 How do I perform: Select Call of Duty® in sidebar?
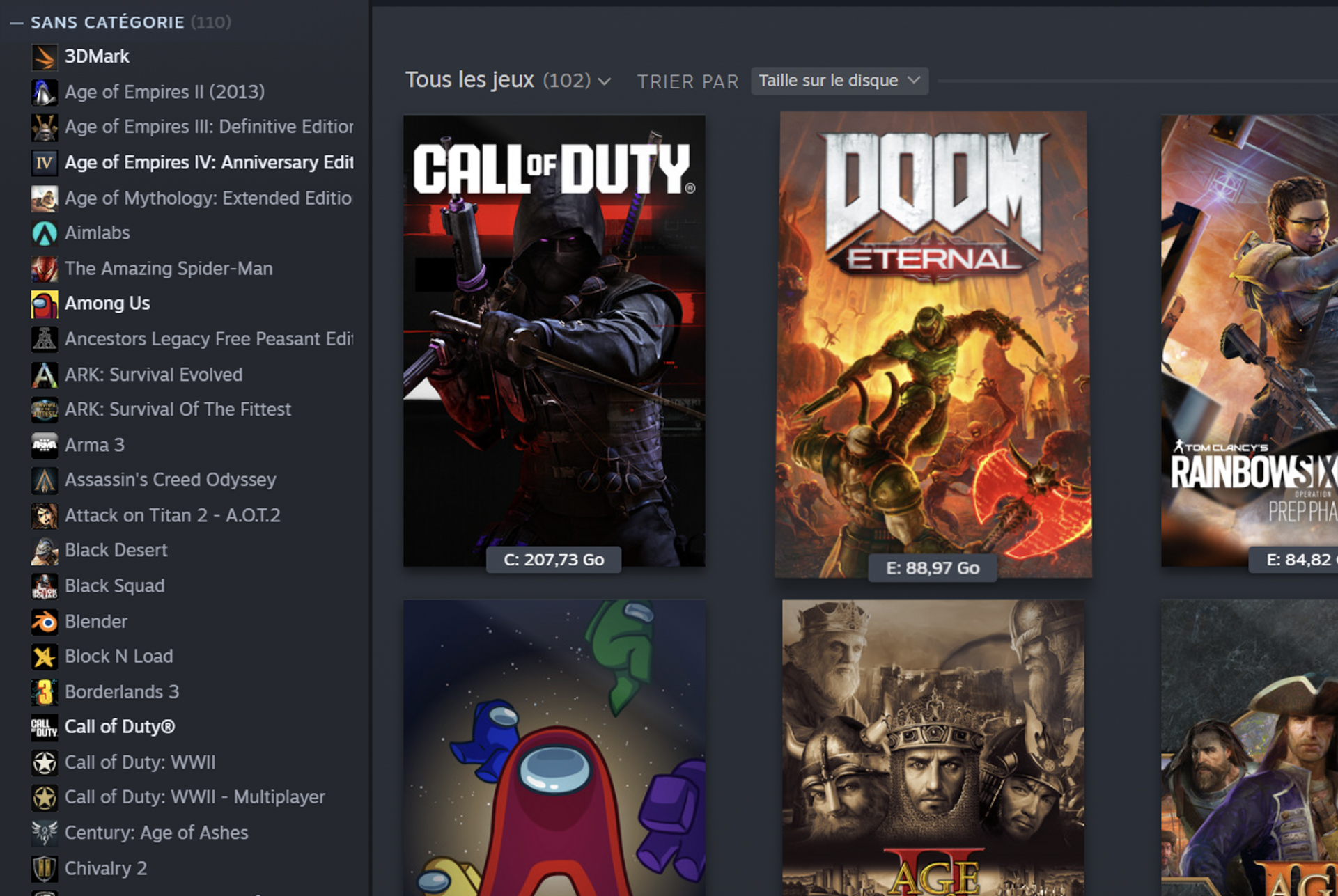[120, 727]
